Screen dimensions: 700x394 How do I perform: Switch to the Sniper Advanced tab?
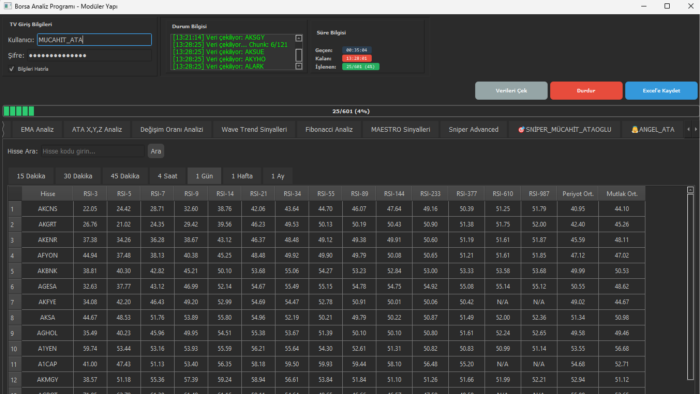473,129
